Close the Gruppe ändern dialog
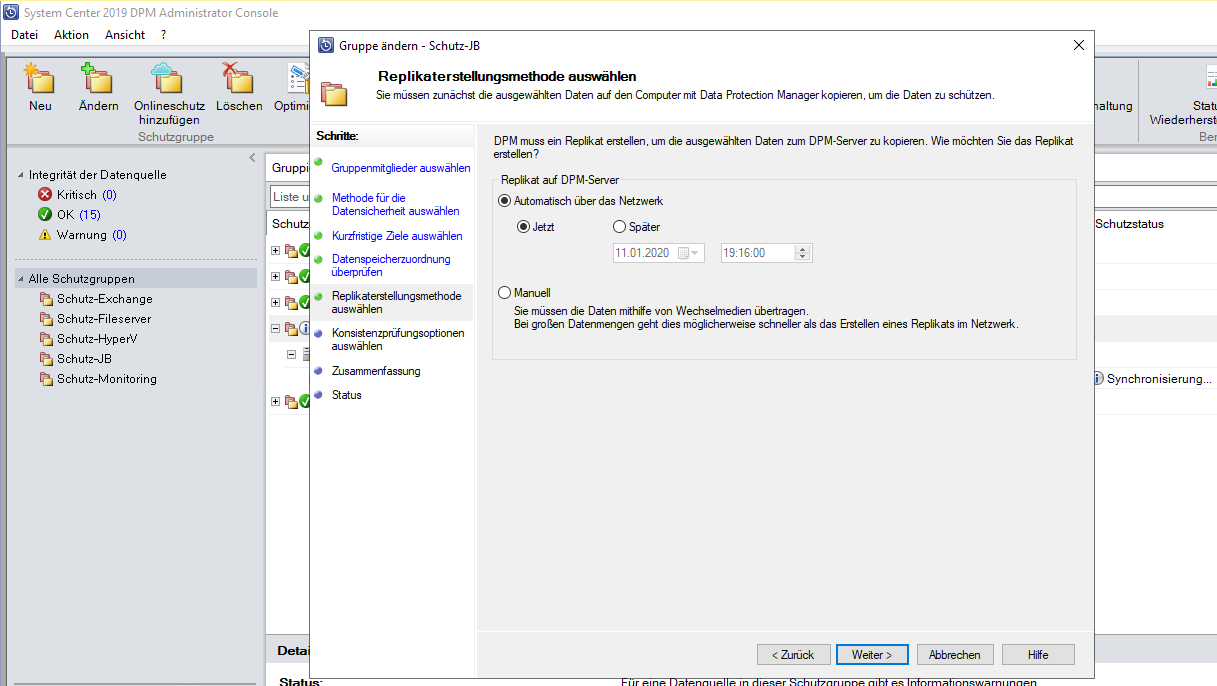Viewport: 1217px width, 686px height. [1078, 45]
